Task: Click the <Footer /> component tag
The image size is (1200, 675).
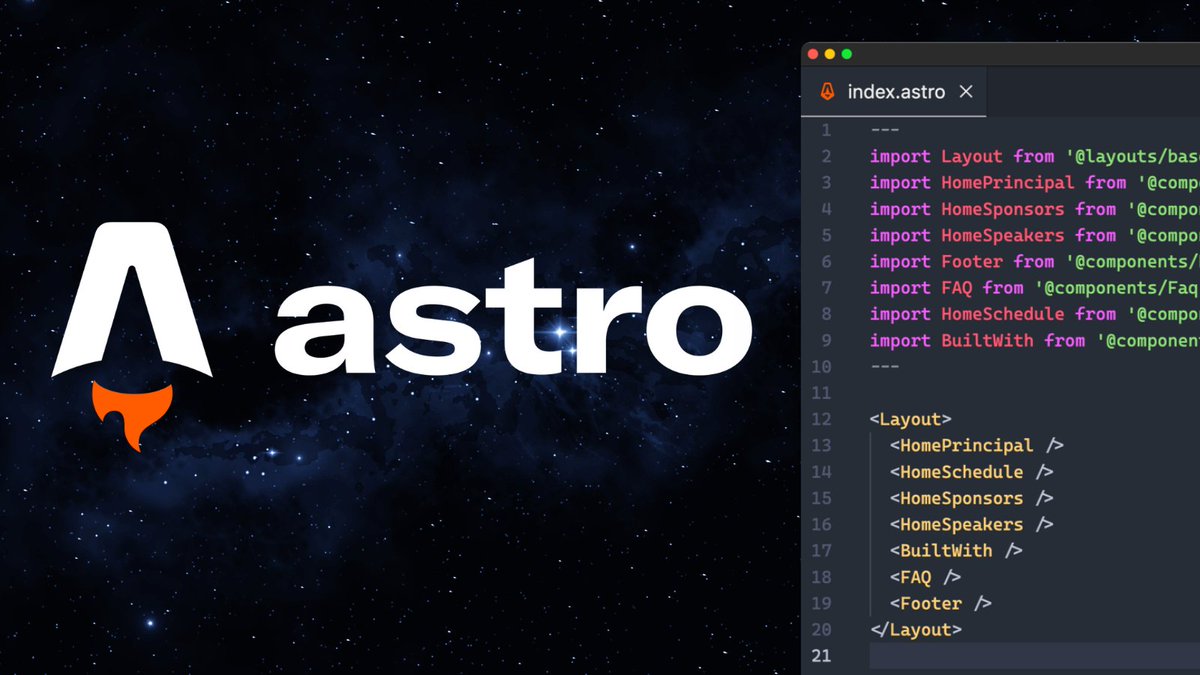Action: [x=941, y=604]
